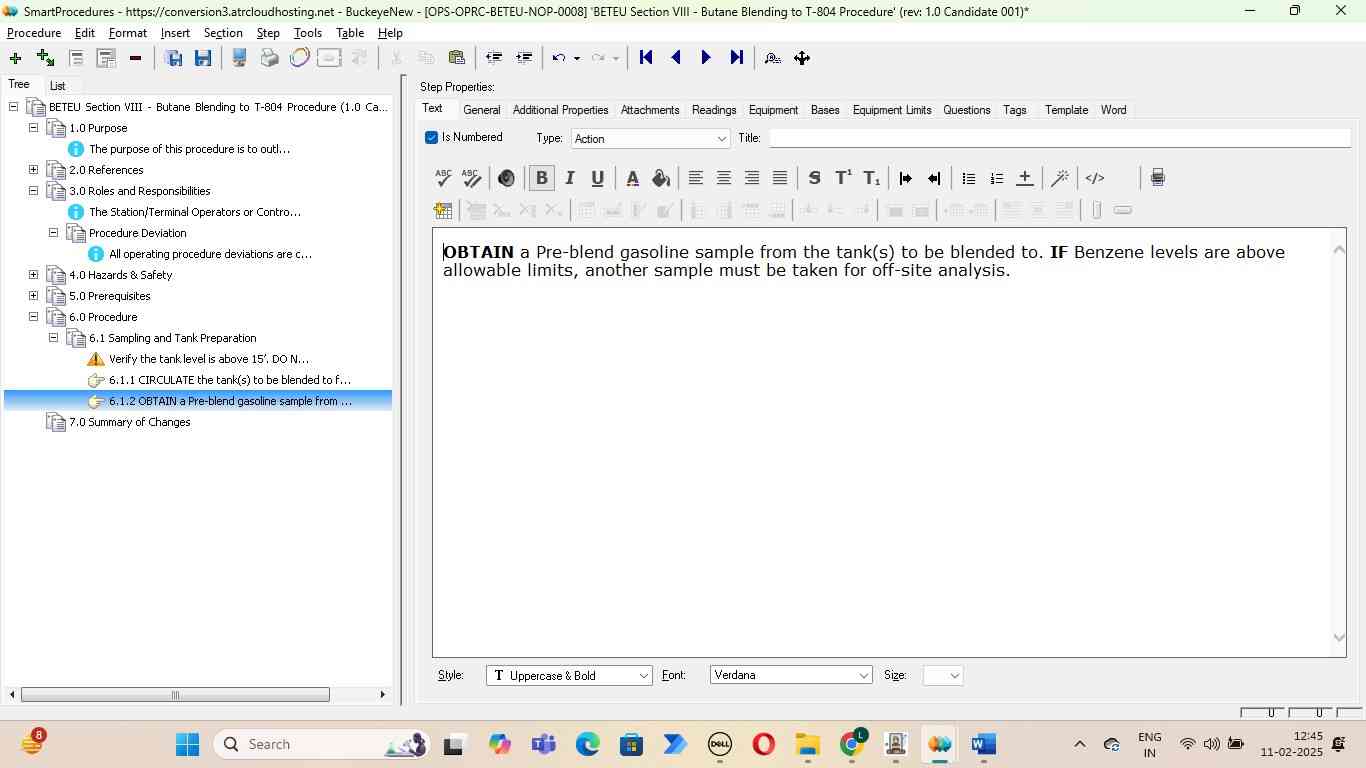Click the font color A icon
Screen dimensions: 1366x768
[632, 178]
